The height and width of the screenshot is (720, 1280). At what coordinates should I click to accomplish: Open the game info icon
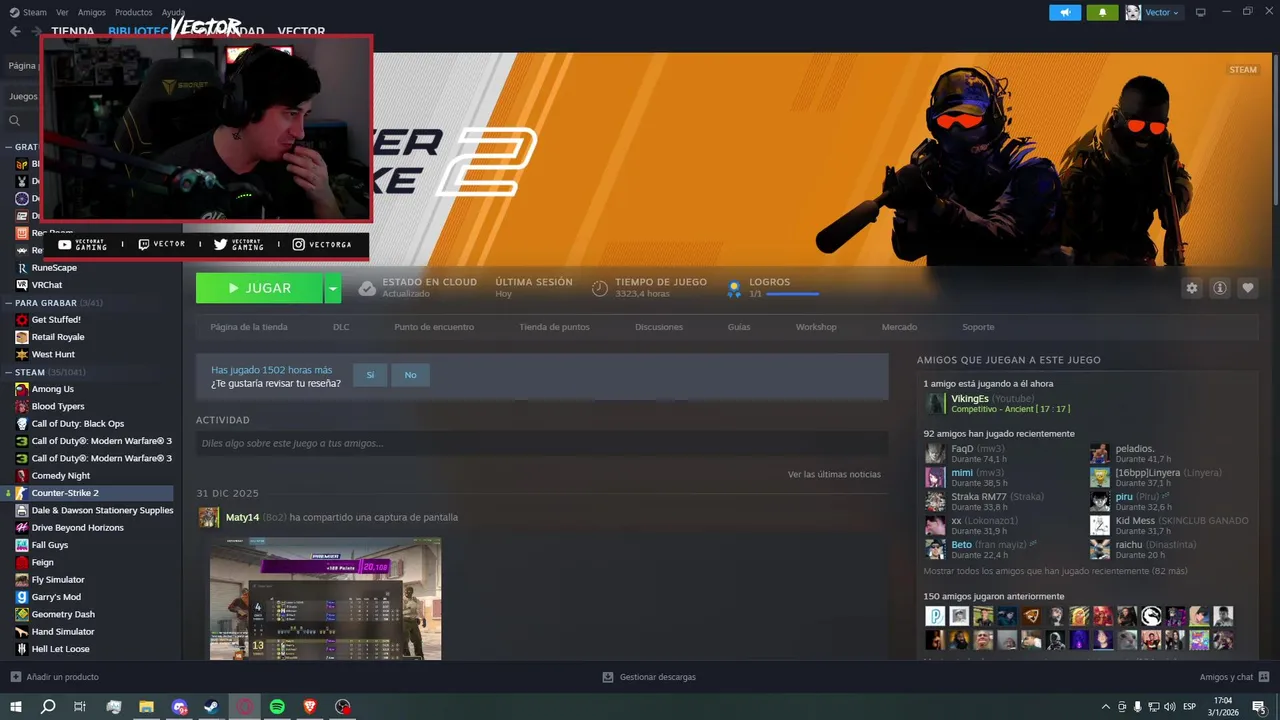(1220, 288)
